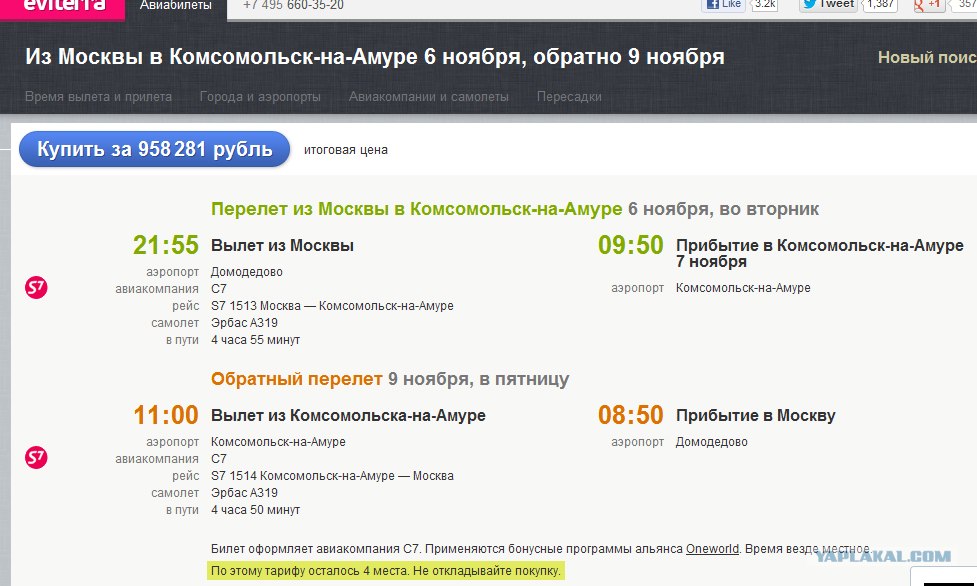This screenshot has height=586, width=977.
Task: Open Авиакомпании и самолеты filter
Action: point(429,97)
